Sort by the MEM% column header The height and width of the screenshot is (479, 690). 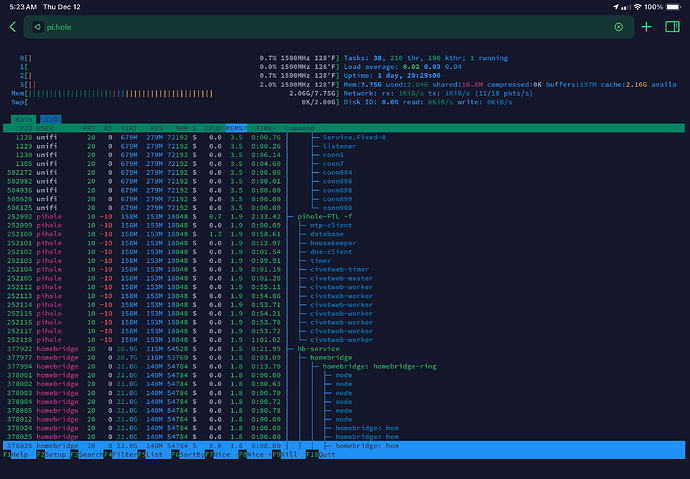(x=237, y=128)
